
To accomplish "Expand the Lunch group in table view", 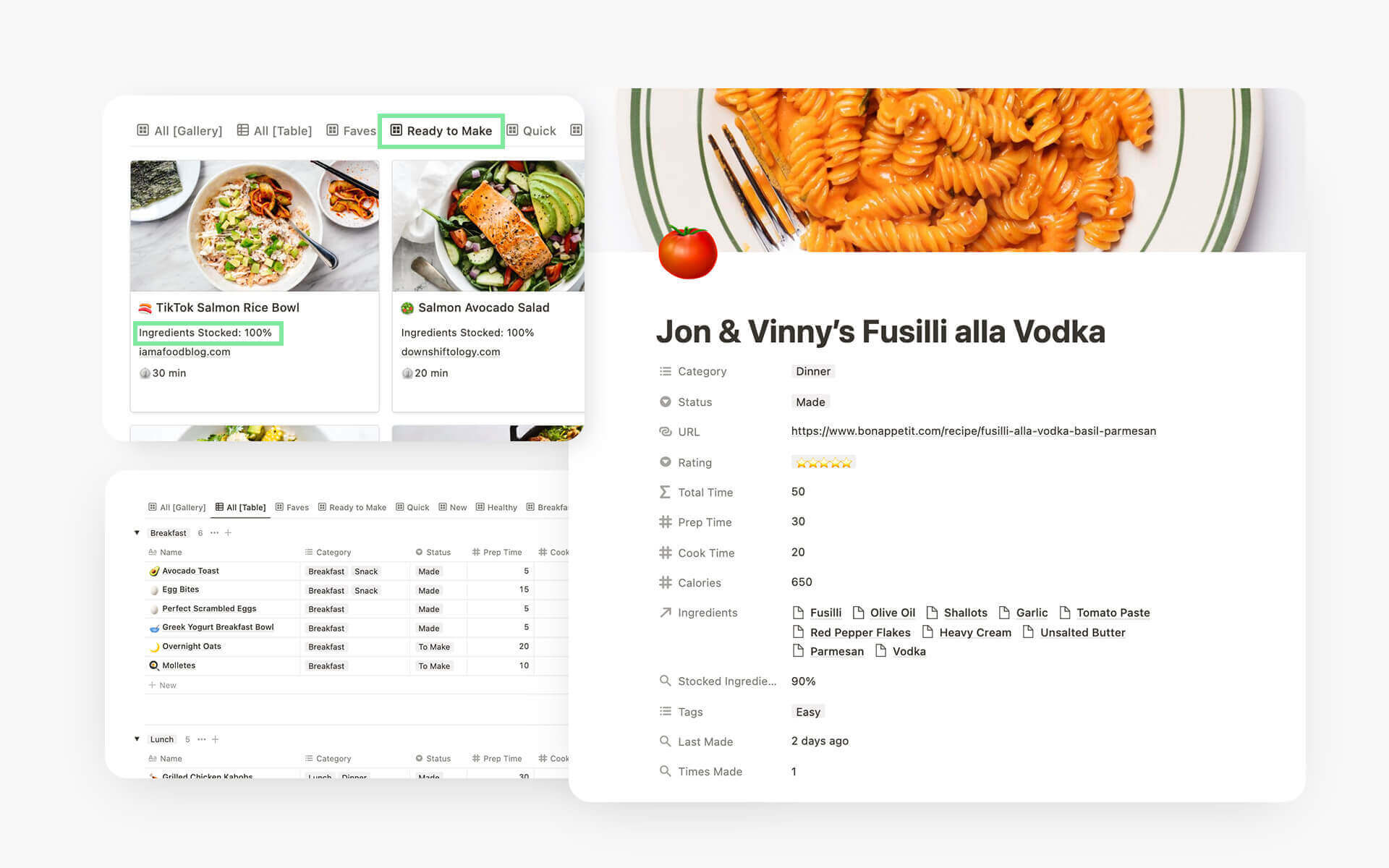I will (x=137, y=739).
